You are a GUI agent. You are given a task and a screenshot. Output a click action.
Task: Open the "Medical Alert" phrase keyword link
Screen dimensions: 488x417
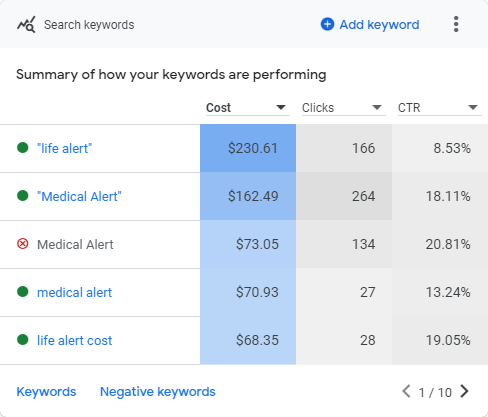tap(79, 196)
